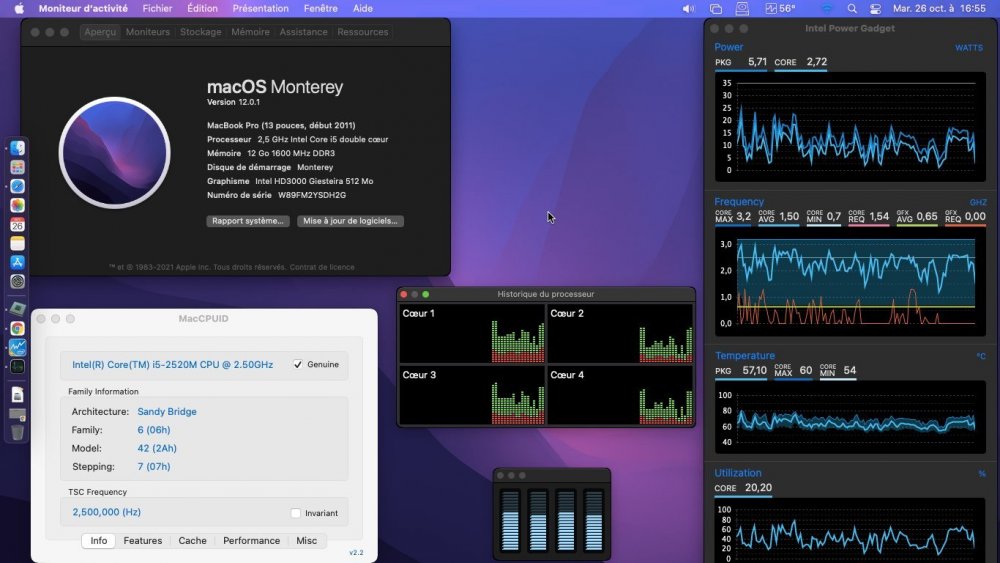Click the date and time in menu bar

pos(939,8)
